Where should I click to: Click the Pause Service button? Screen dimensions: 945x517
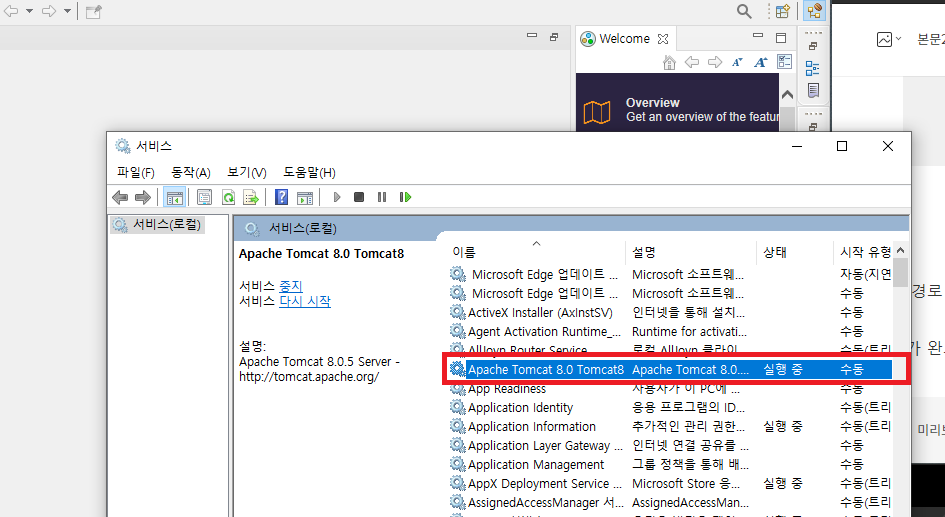[x=381, y=197]
